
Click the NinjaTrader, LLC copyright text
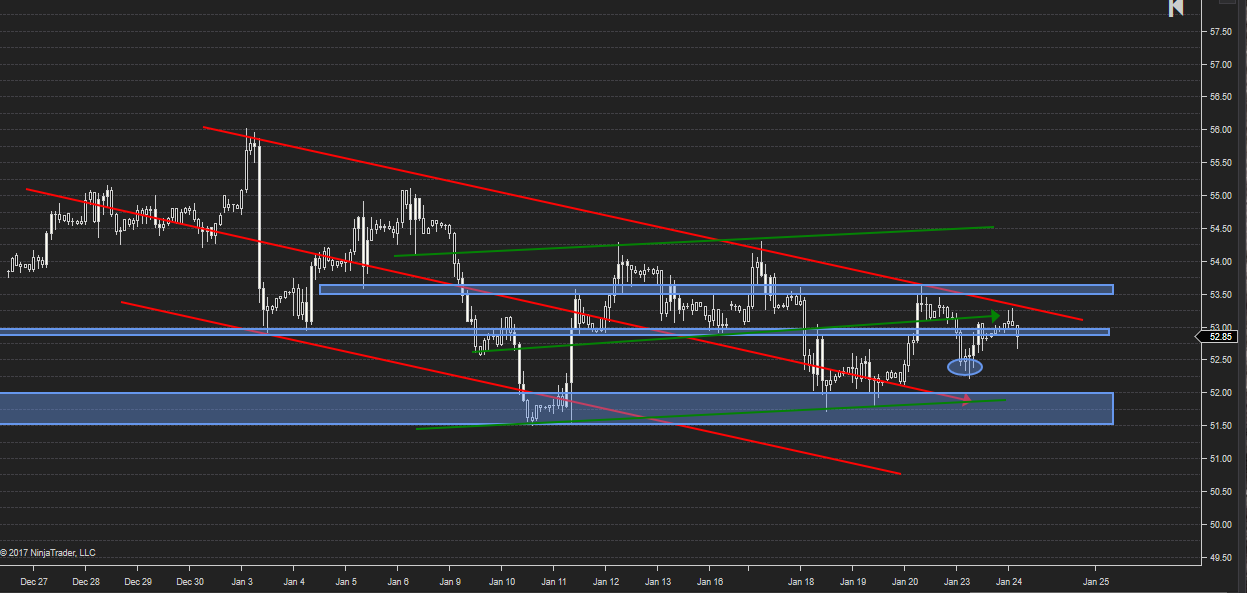click(48, 552)
